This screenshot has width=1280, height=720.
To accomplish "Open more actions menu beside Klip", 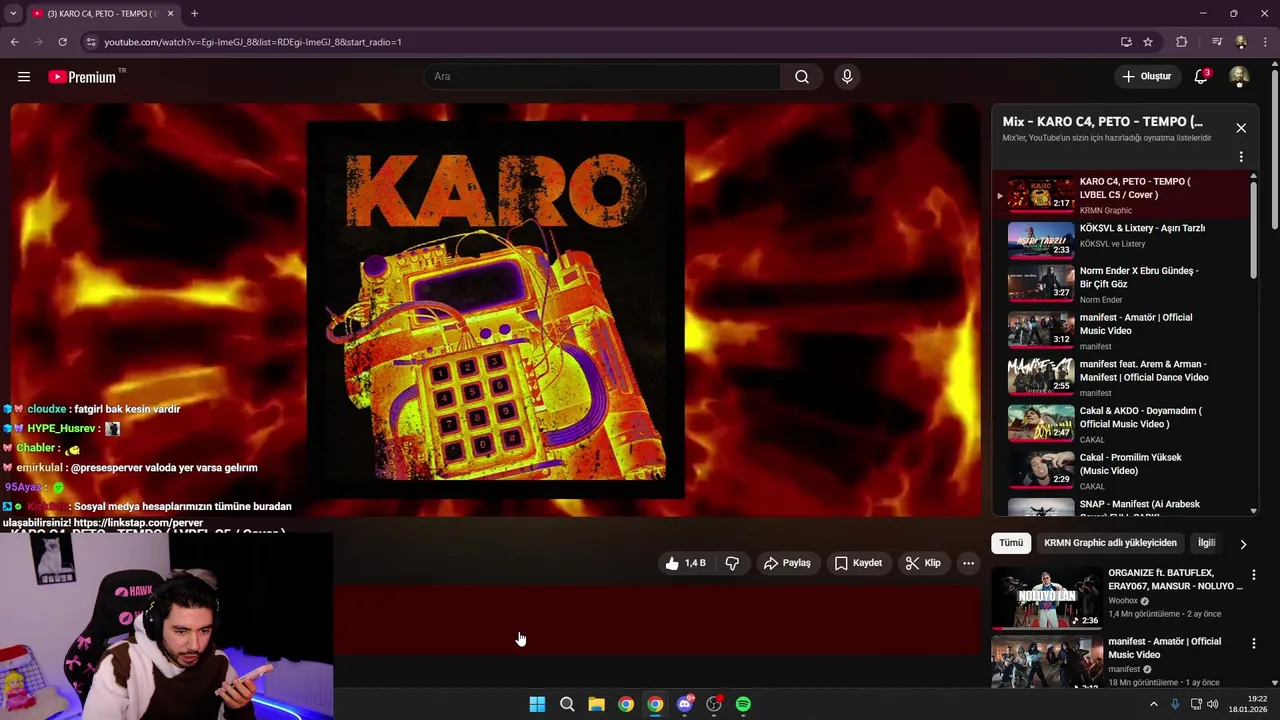I will pyautogui.click(x=968, y=563).
